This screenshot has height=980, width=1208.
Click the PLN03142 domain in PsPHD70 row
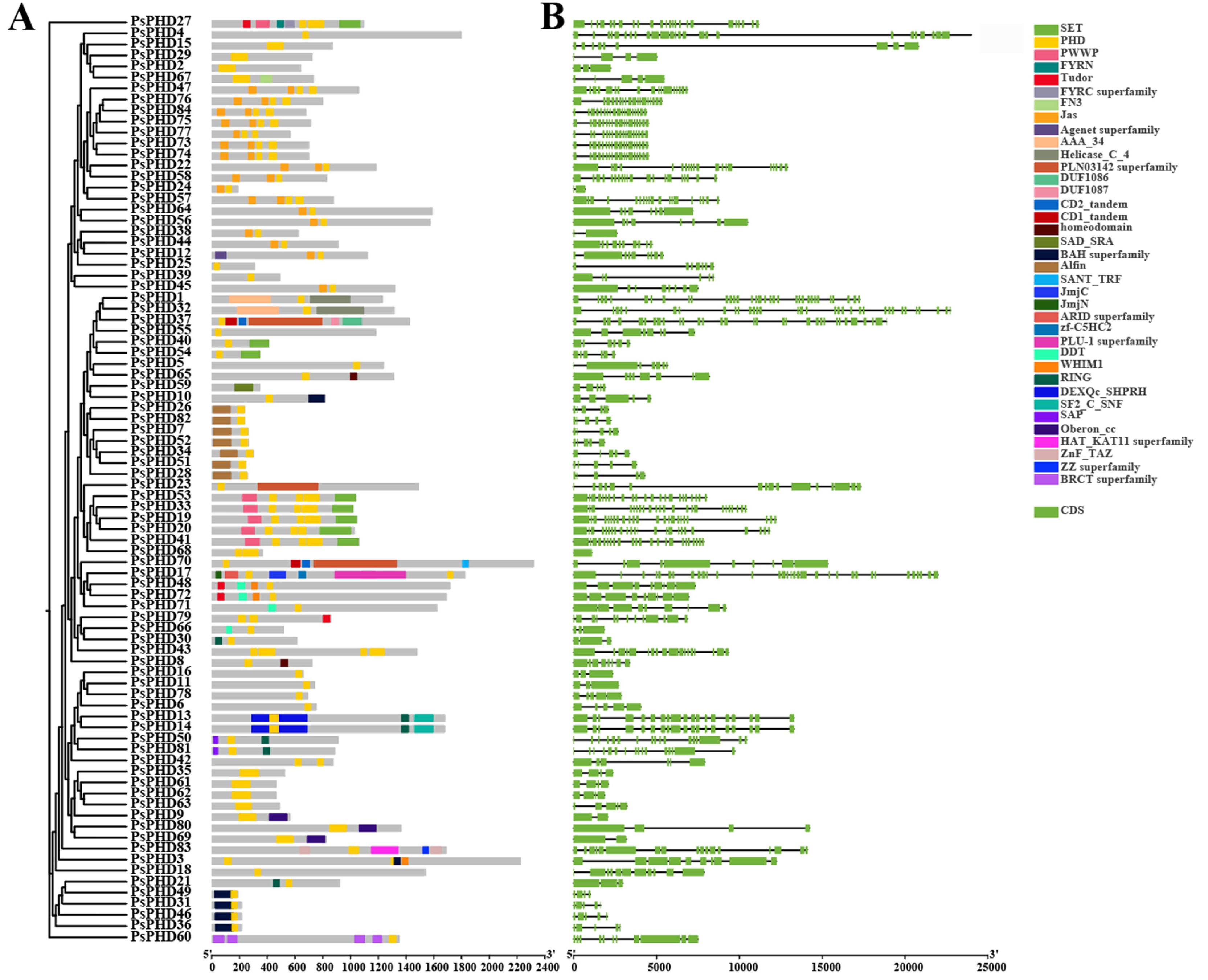(355, 563)
